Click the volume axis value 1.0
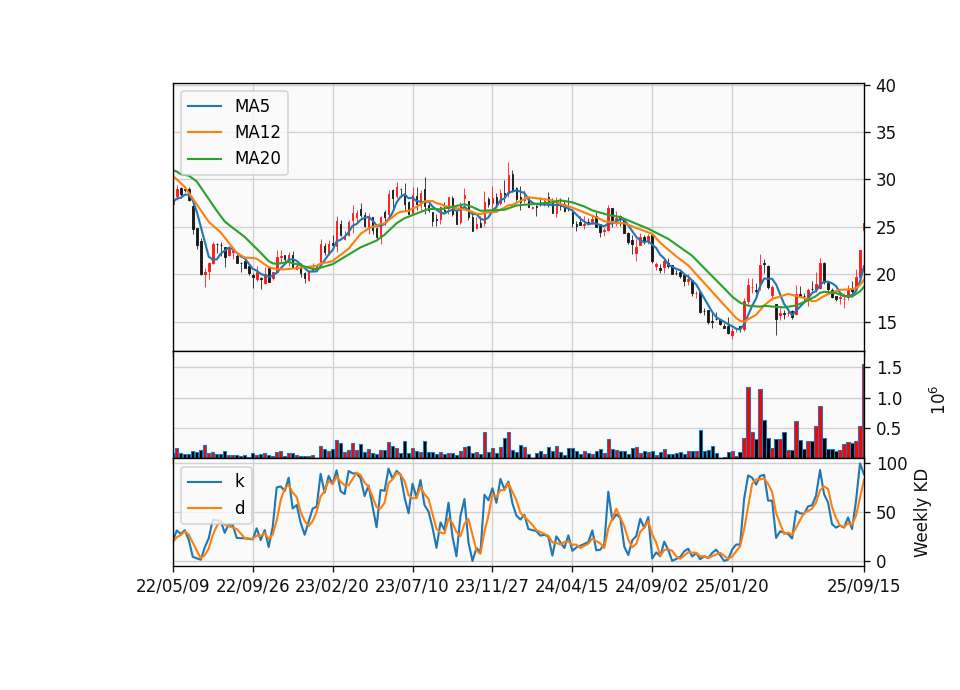The image size is (960, 690). click(x=889, y=399)
